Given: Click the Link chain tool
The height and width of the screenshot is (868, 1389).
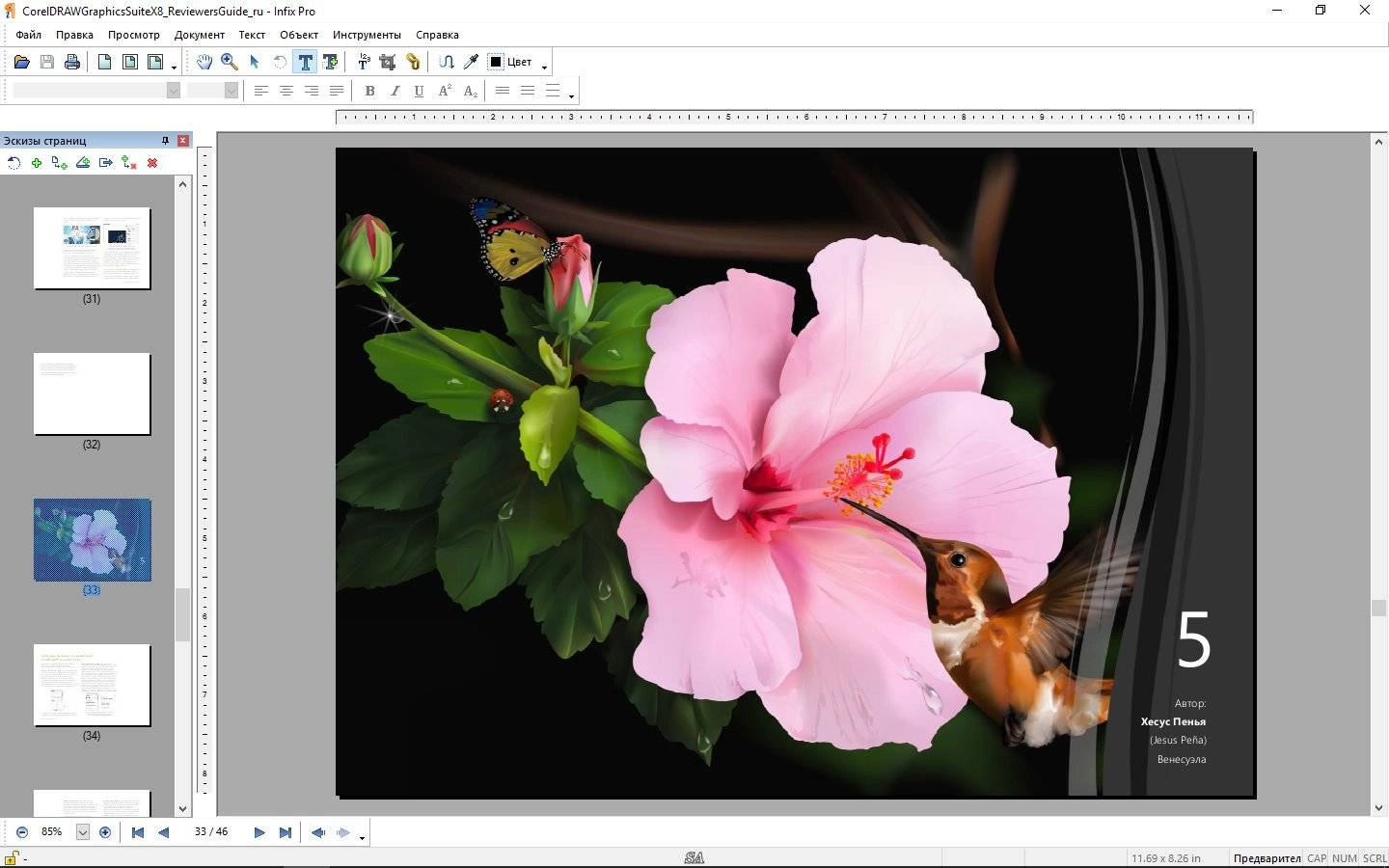Looking at the screenshot, I should [413, 62].
